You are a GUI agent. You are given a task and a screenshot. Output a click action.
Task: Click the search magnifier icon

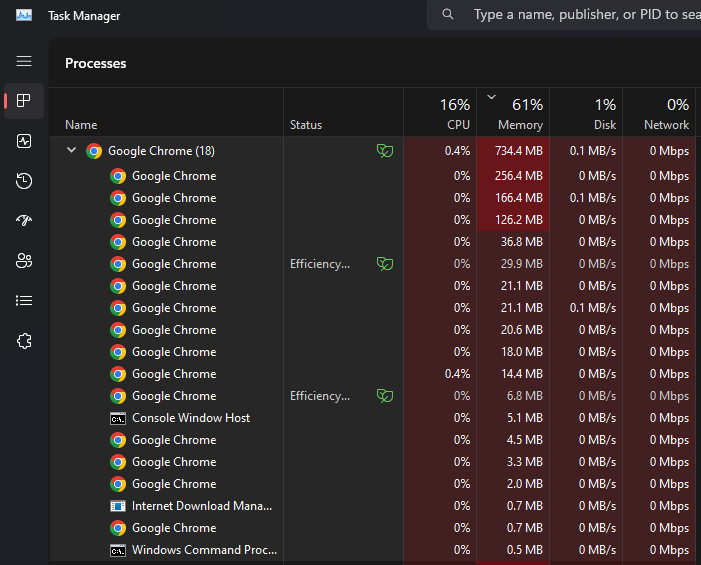(448, 14)
